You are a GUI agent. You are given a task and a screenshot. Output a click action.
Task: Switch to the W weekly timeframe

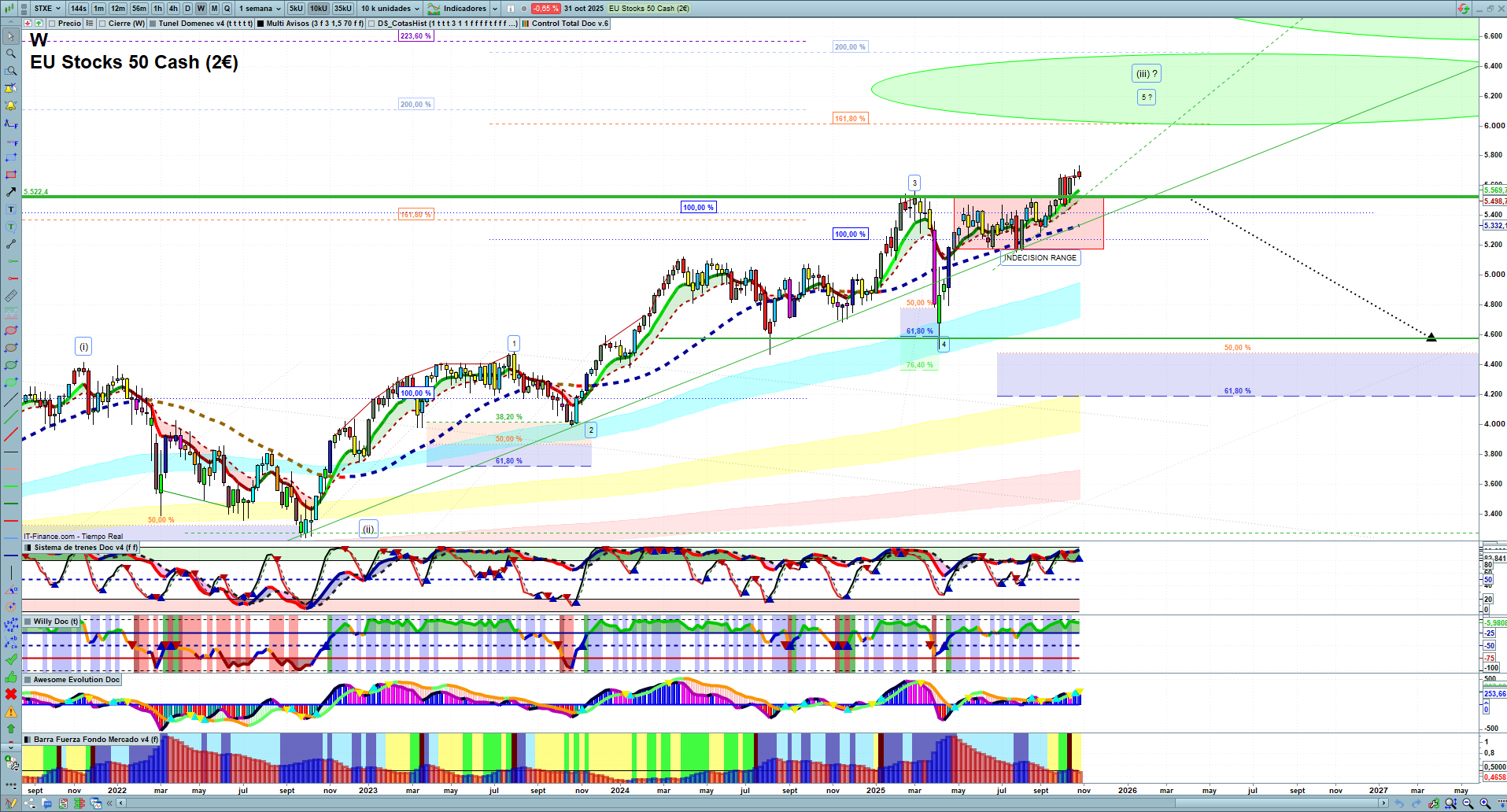coord(201,9)
